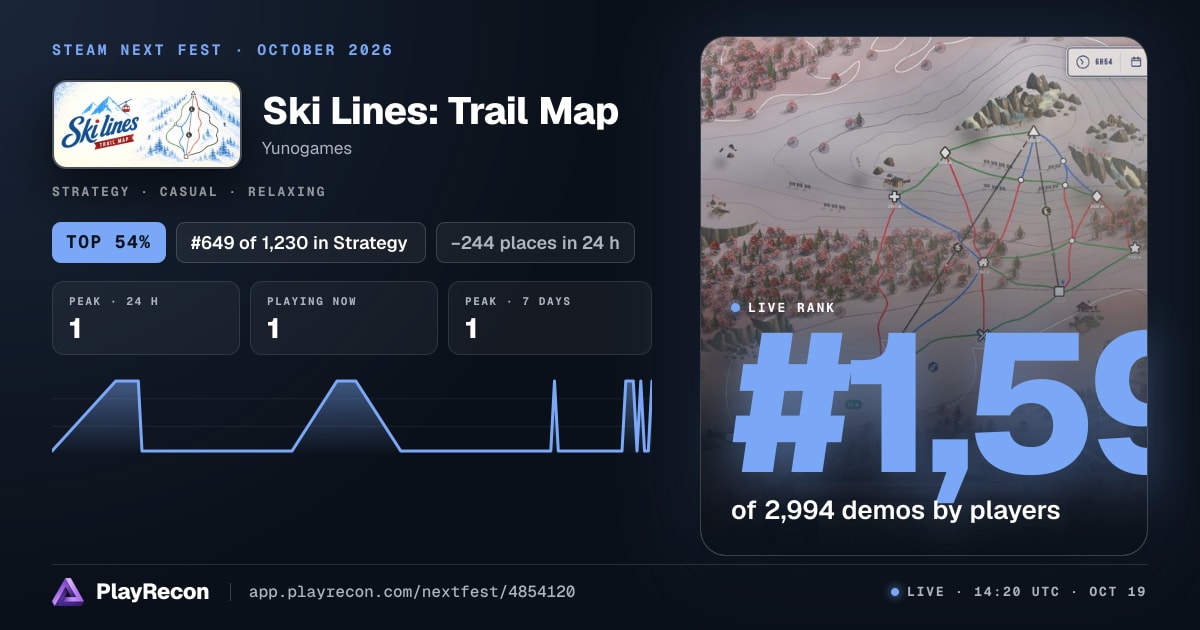This screenshot has width=1200, height=630.
Task: Click the PLAYING NOW stat card
Action: (x=344, y=318)
